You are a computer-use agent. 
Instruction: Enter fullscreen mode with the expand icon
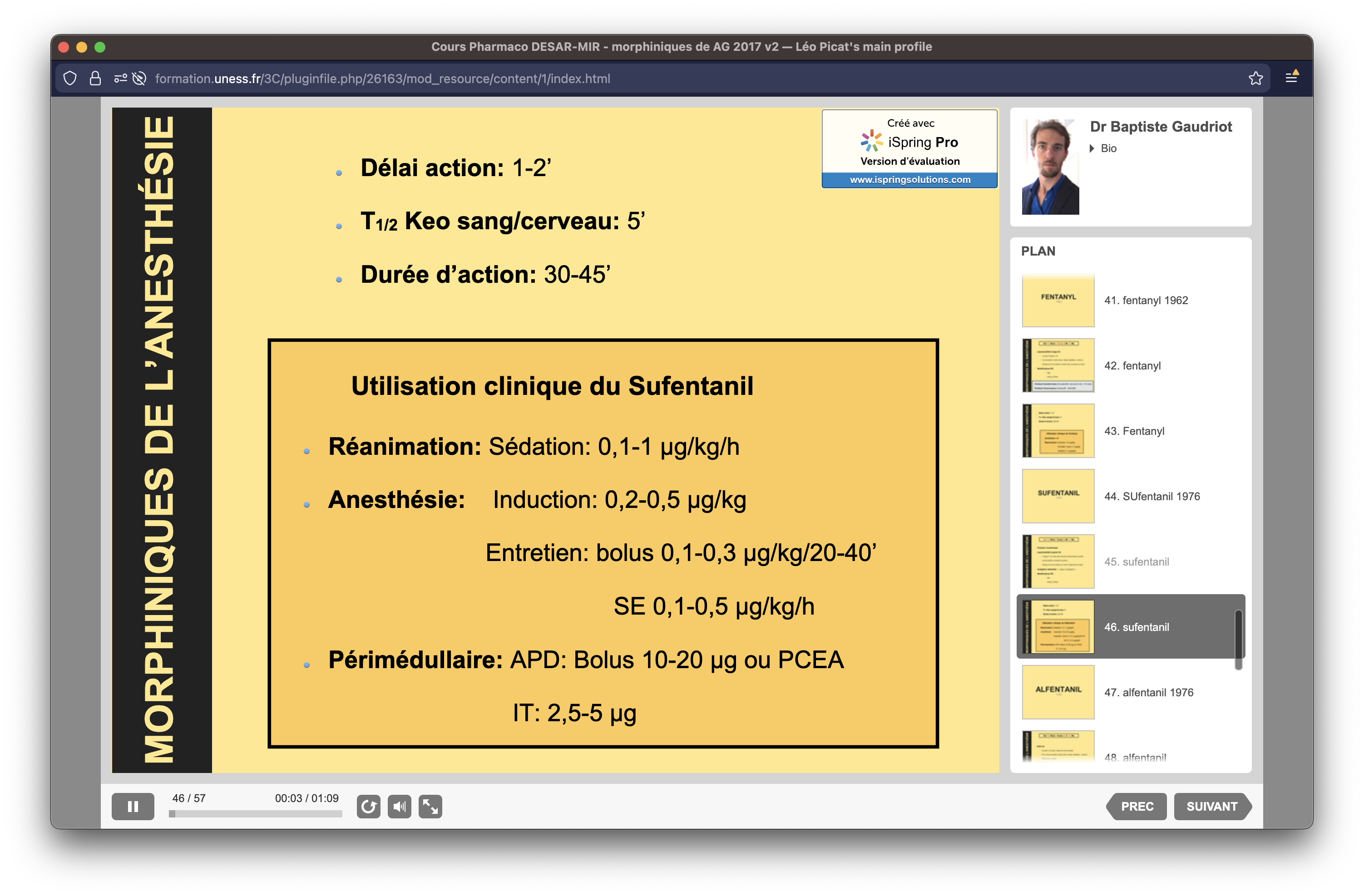[x=430, y=806]
